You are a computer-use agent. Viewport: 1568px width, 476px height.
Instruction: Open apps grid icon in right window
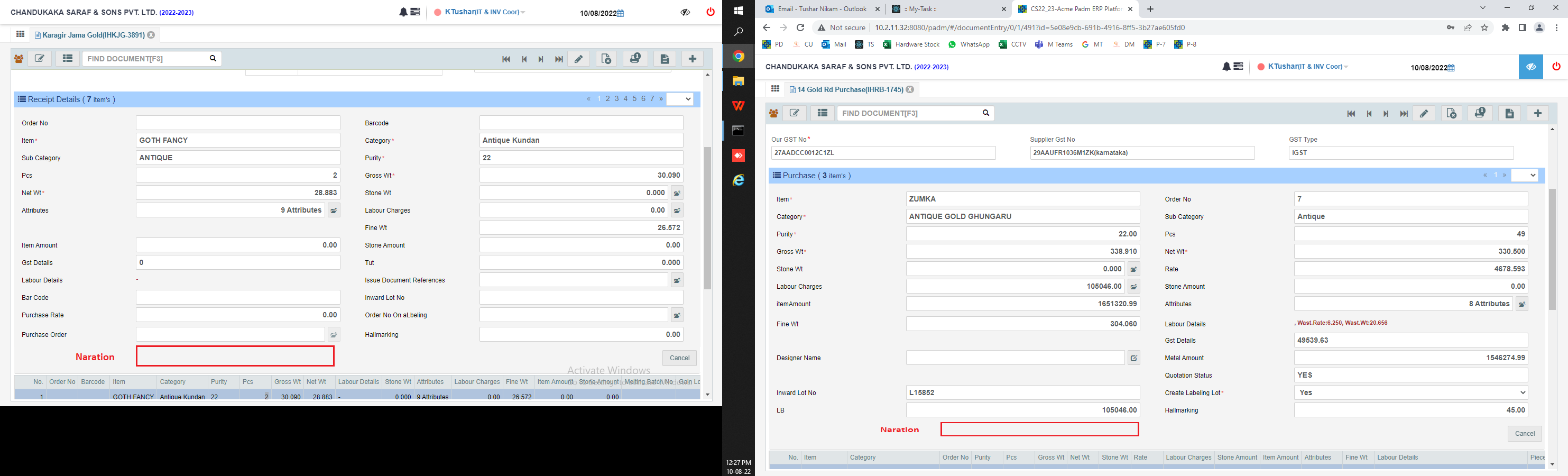click(775, 89)
